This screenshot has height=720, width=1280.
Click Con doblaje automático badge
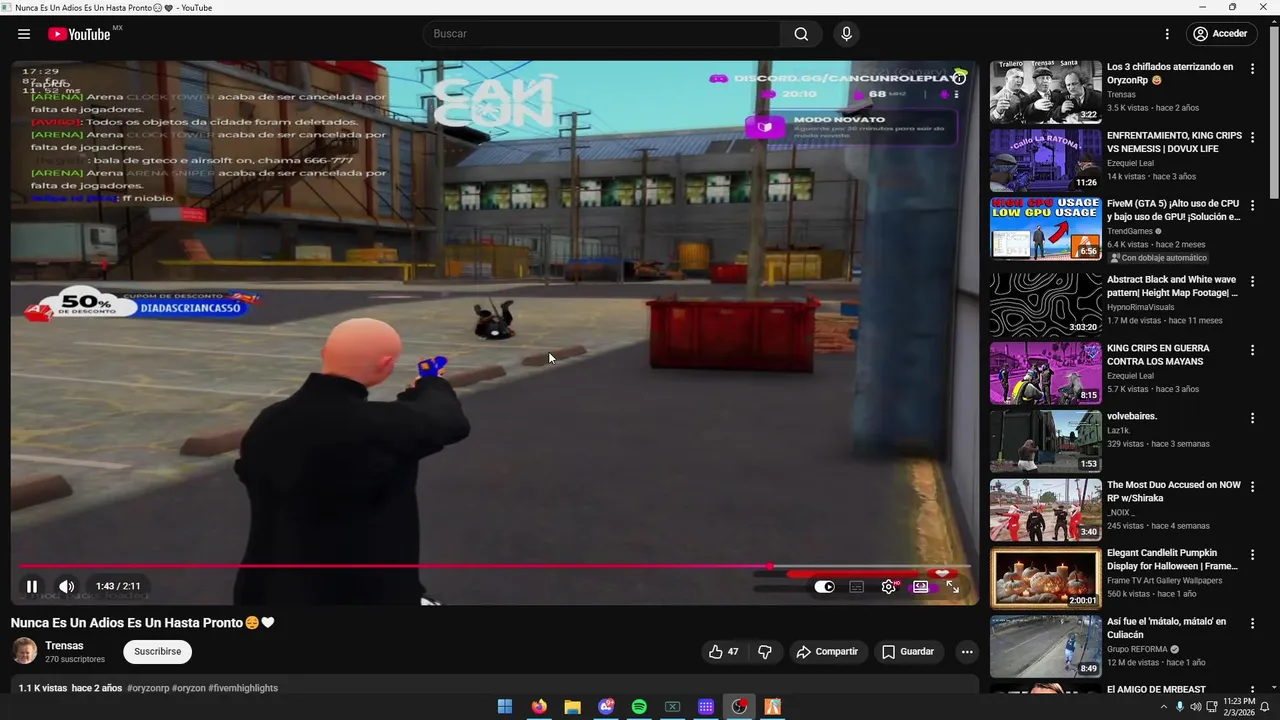click(1158, 258)
